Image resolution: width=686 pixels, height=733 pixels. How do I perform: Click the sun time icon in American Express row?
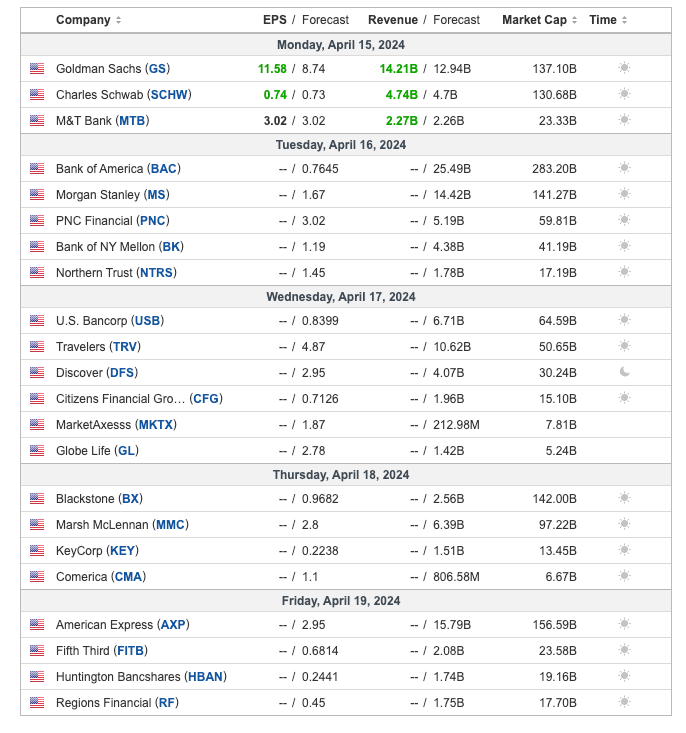(624, 624)
